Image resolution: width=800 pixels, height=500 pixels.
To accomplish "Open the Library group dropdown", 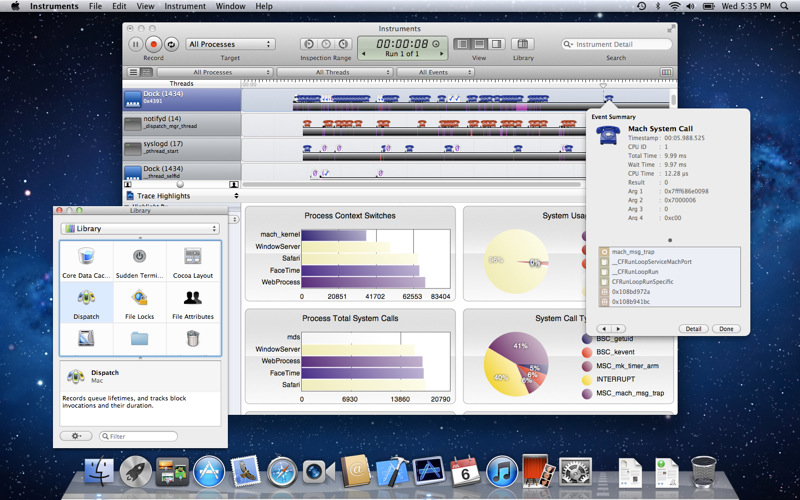I will 140,229.
